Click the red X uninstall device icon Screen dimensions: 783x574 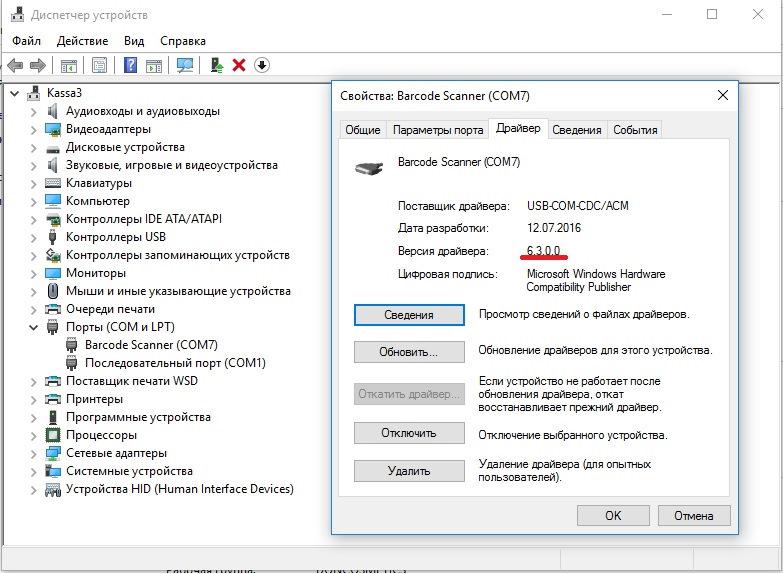(239, 65)
